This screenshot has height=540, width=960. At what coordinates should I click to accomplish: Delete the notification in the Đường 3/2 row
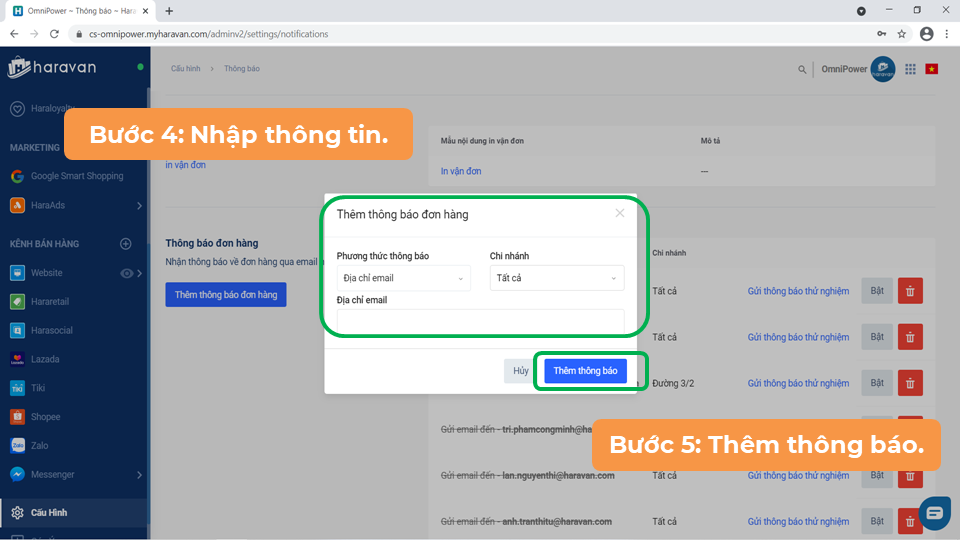pos(910,383)
